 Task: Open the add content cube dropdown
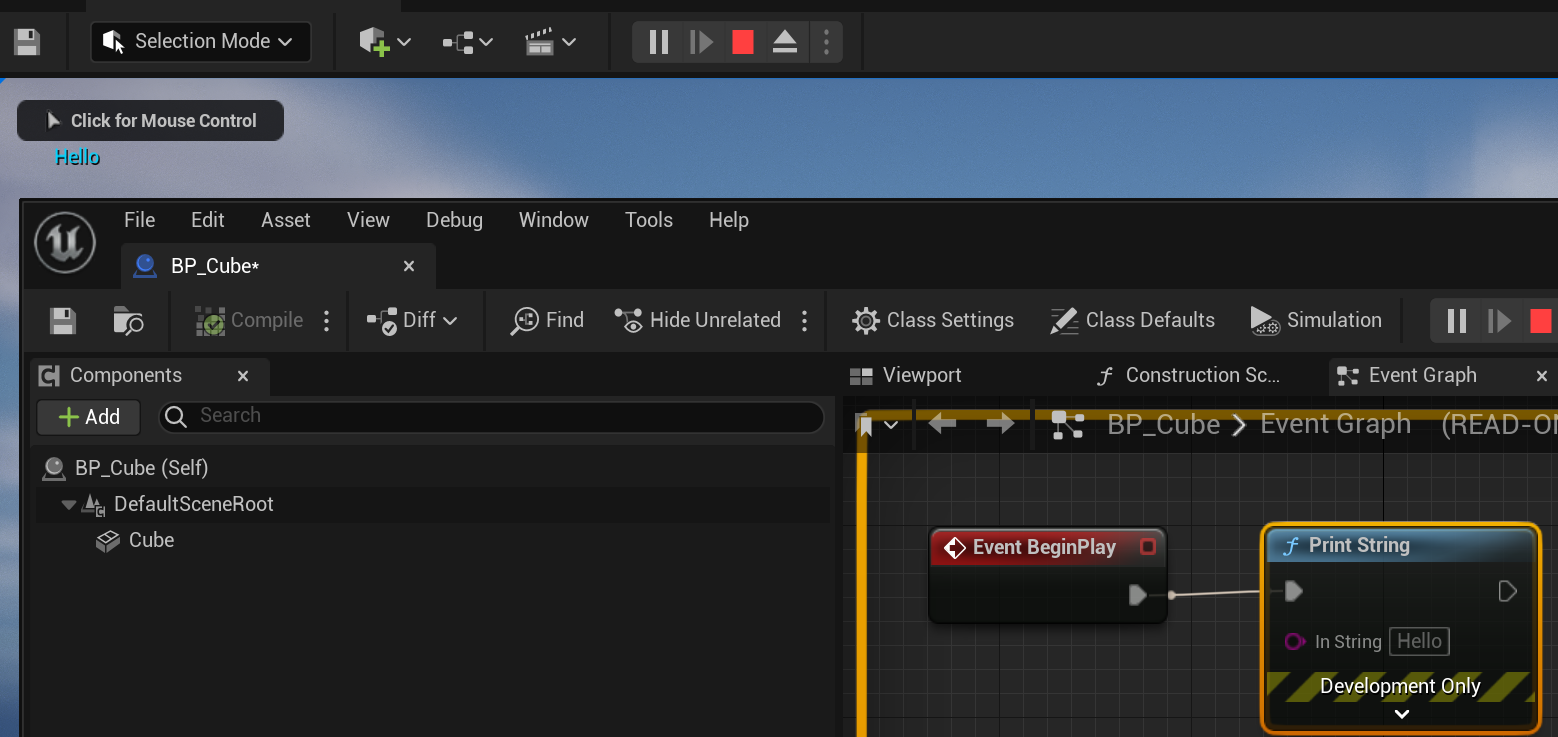coord(385,42)
